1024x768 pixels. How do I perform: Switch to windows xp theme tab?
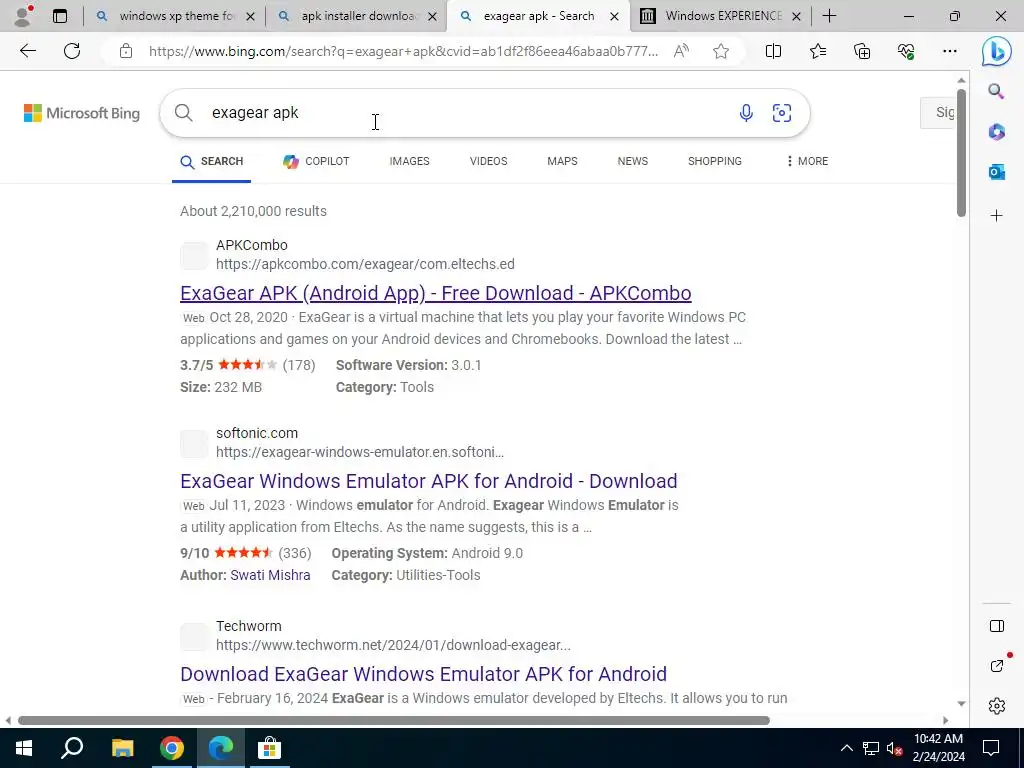click(175, 16)
